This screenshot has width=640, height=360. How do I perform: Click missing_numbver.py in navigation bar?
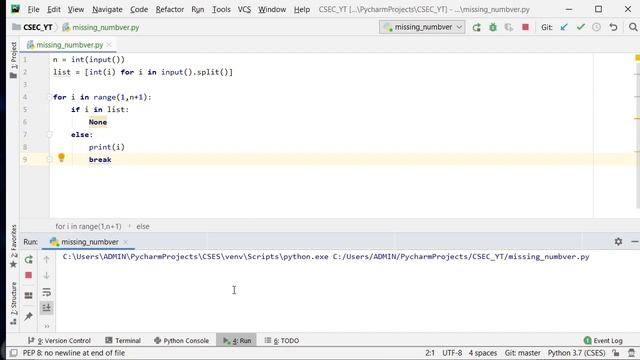tap(101, 27)
